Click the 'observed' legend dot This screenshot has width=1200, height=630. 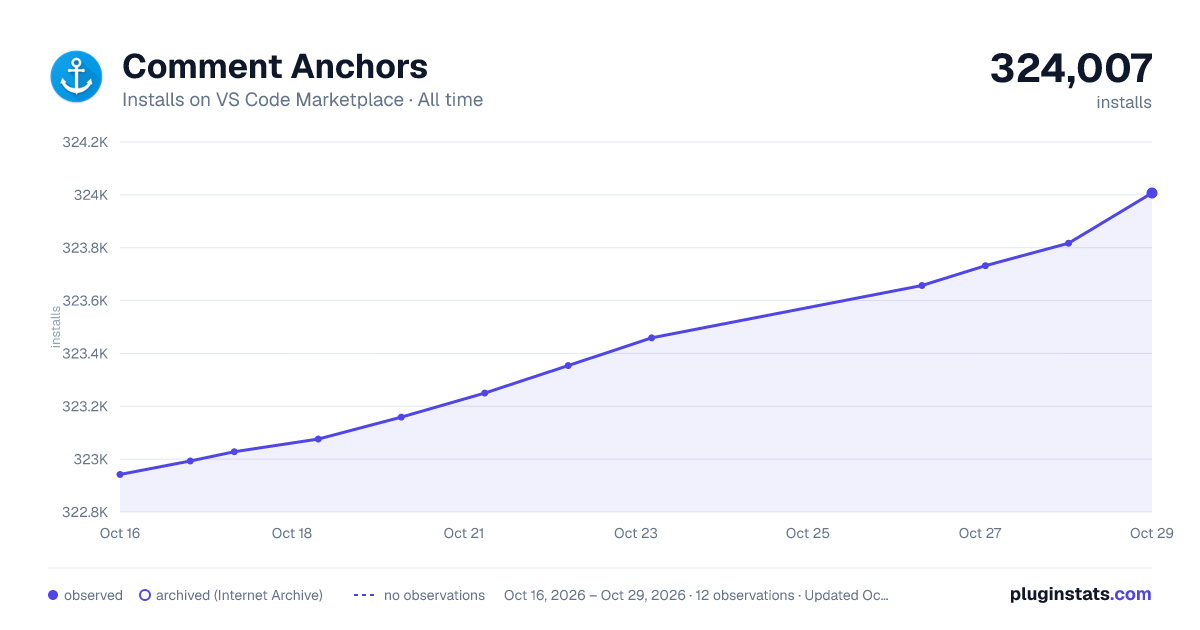pyautogui.click(x=53, y=595)
